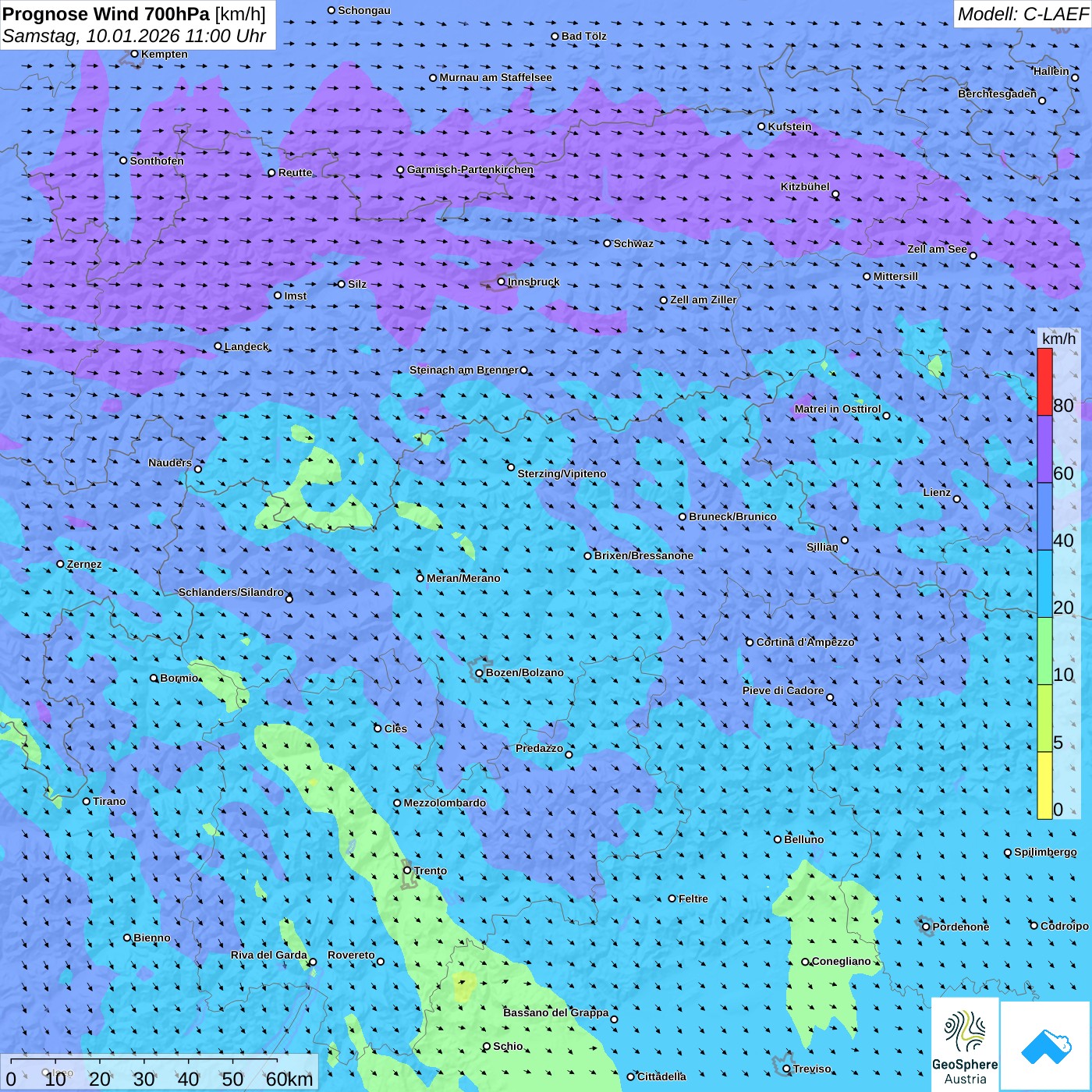Click the Feltre label
This screenshot has height=1092, width=1092.
pyautogui.click(x=693, y=899)
